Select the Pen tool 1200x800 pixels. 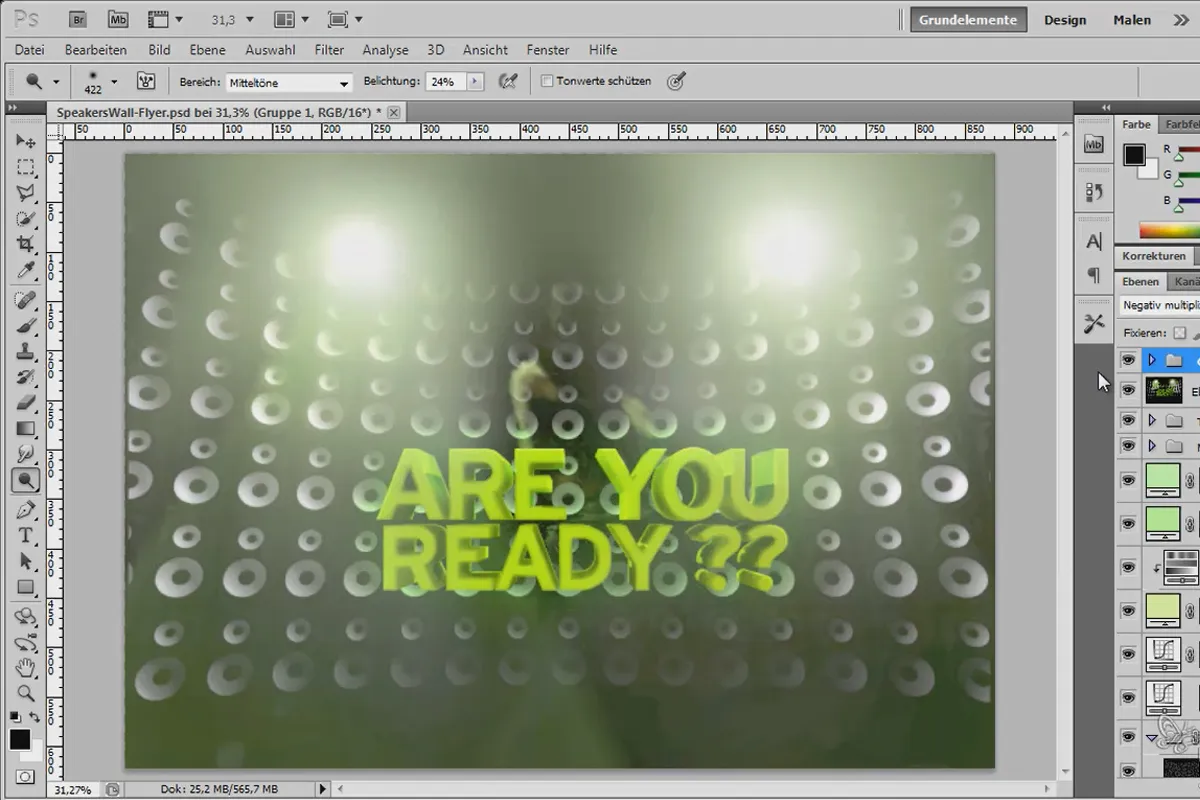click(x=24, y=510)
